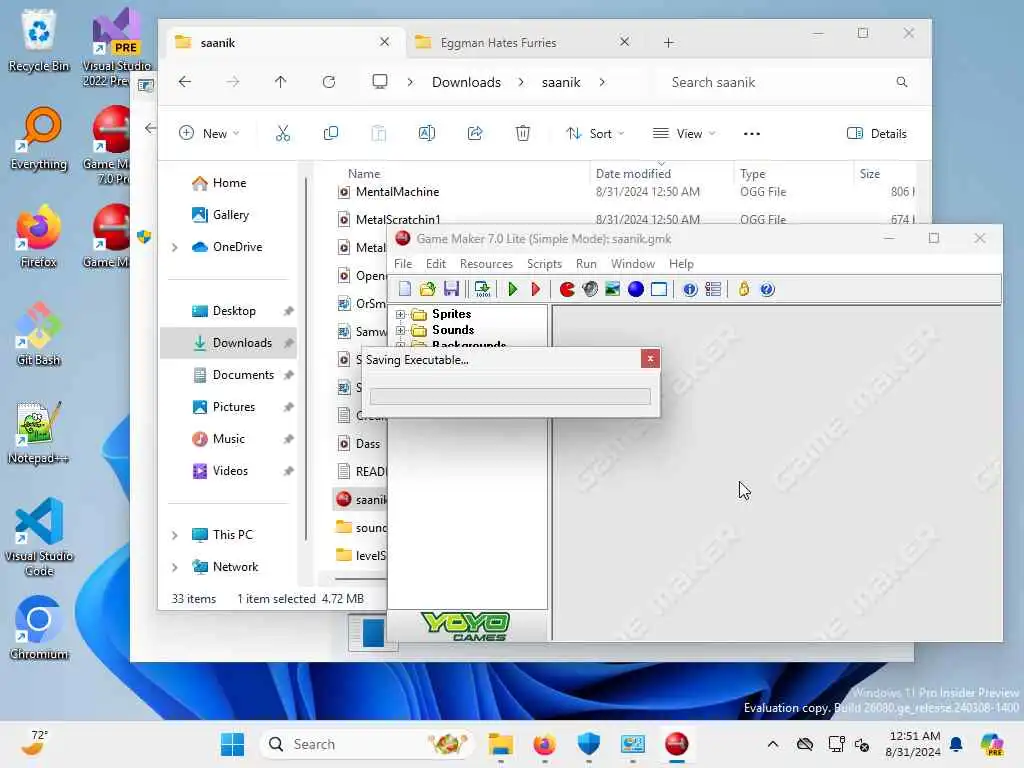Create a sound with the speaker icon
Screen dimensions: 1024x768
coord(590,289)
